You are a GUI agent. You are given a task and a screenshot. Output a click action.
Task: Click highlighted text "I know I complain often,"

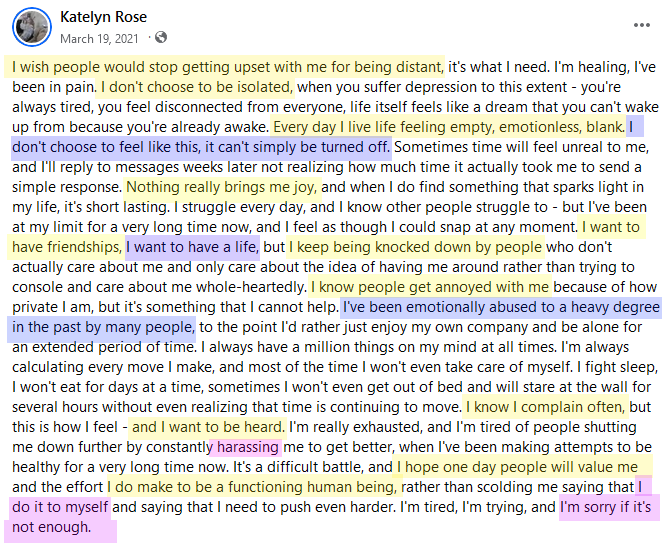pyautogui.click(x=545, y=407)
